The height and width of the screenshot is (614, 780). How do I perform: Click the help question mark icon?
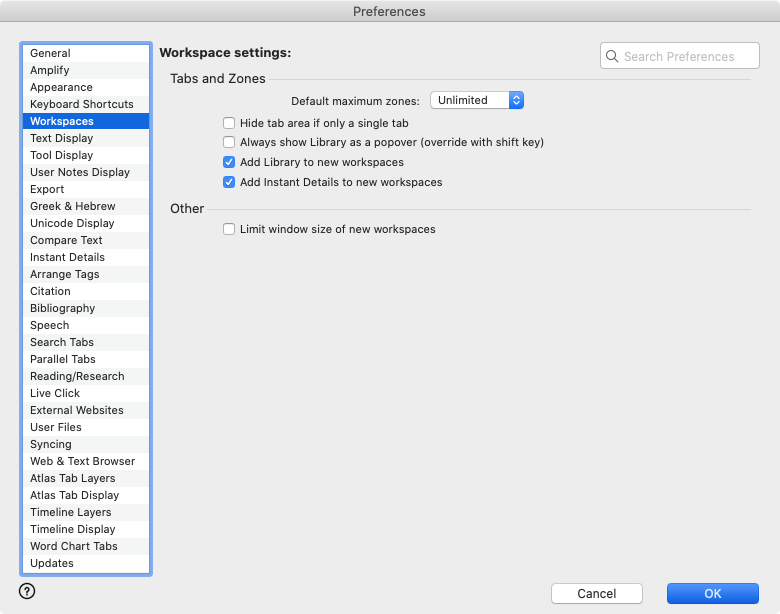[27, 591]
